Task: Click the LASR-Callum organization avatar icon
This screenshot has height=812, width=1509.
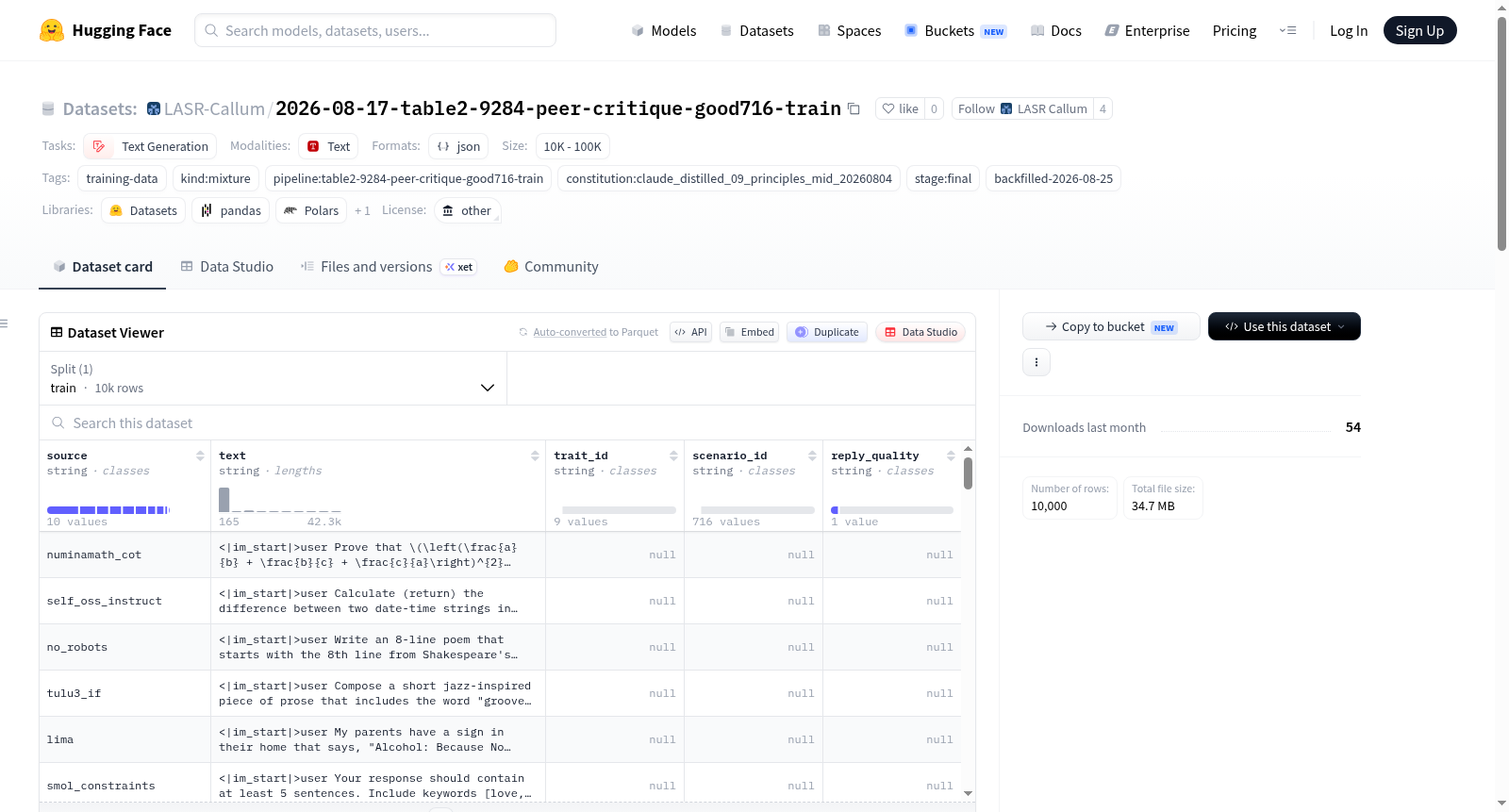Action: [x=154, y=108]
